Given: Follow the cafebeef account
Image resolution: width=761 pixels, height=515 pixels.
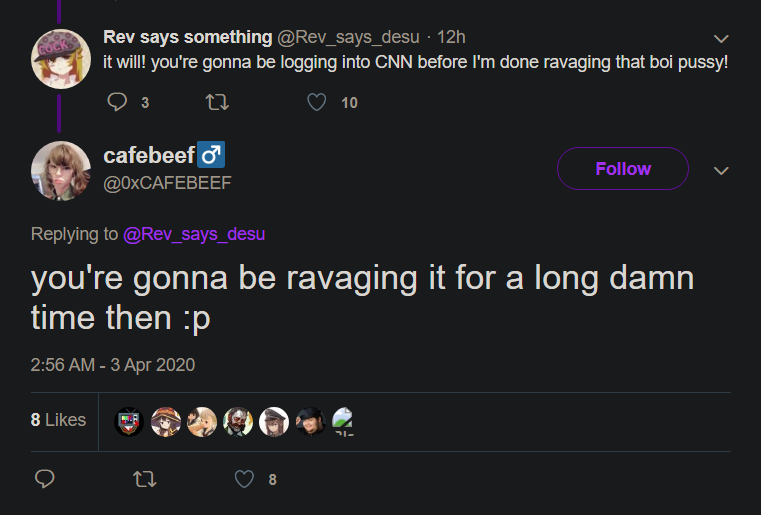Looking at the screenshot, I should coord(623,168).
